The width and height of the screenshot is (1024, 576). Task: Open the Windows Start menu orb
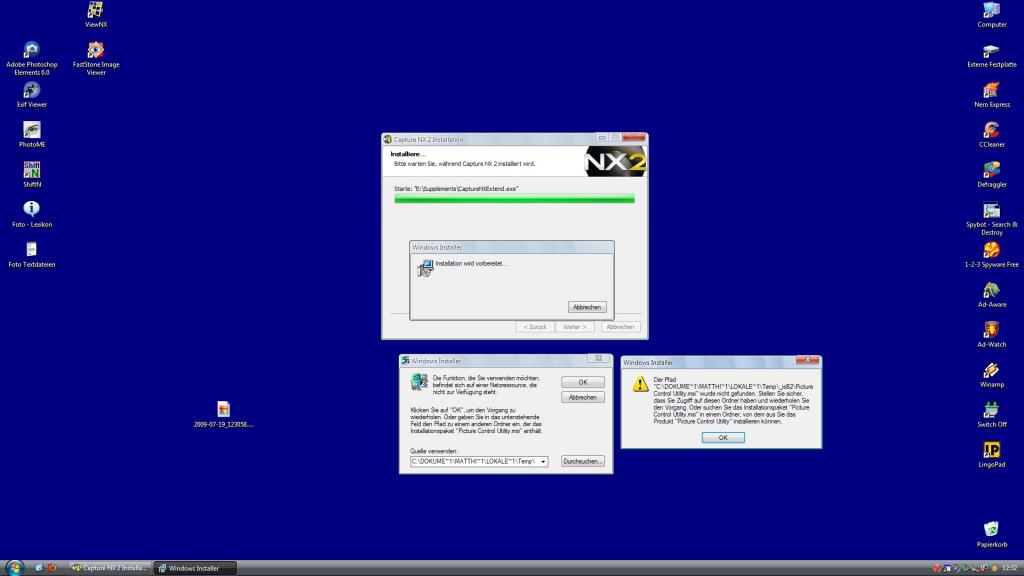click(14, 567)
